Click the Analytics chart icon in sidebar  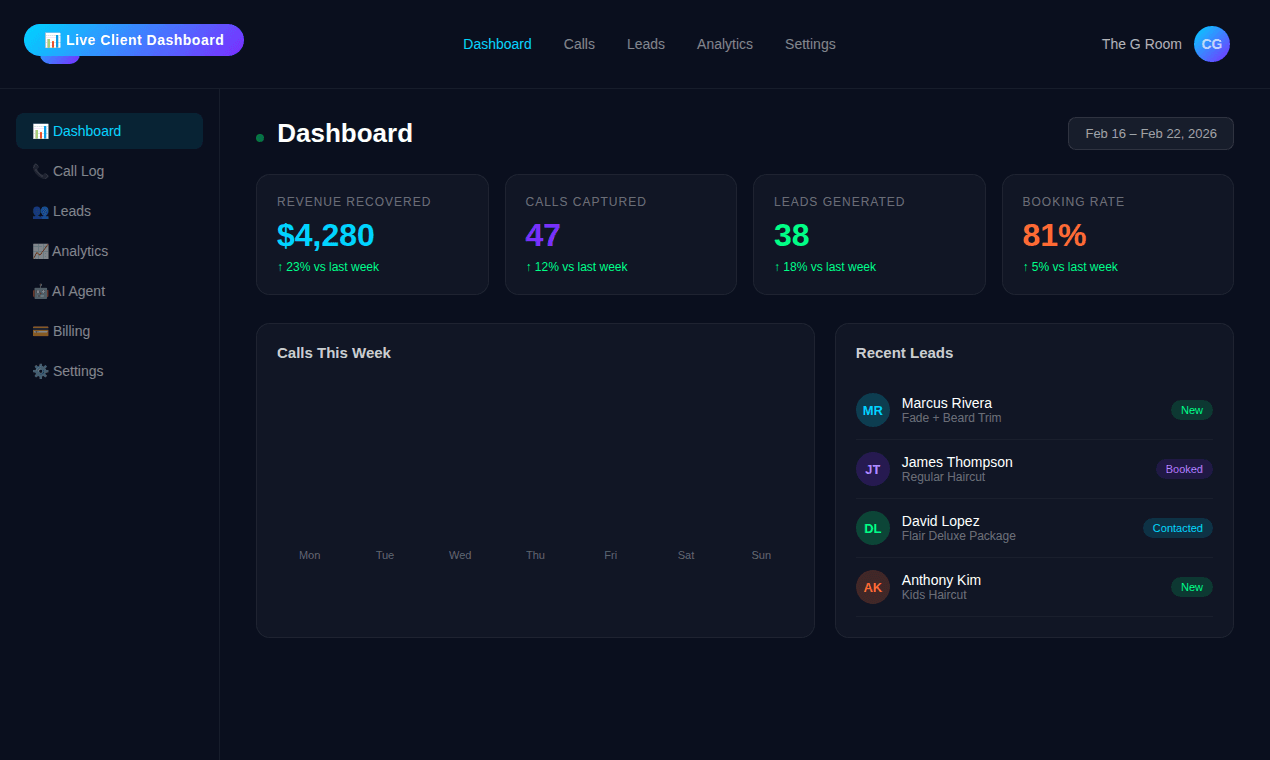pyautogui.click(x=40, y=251)
